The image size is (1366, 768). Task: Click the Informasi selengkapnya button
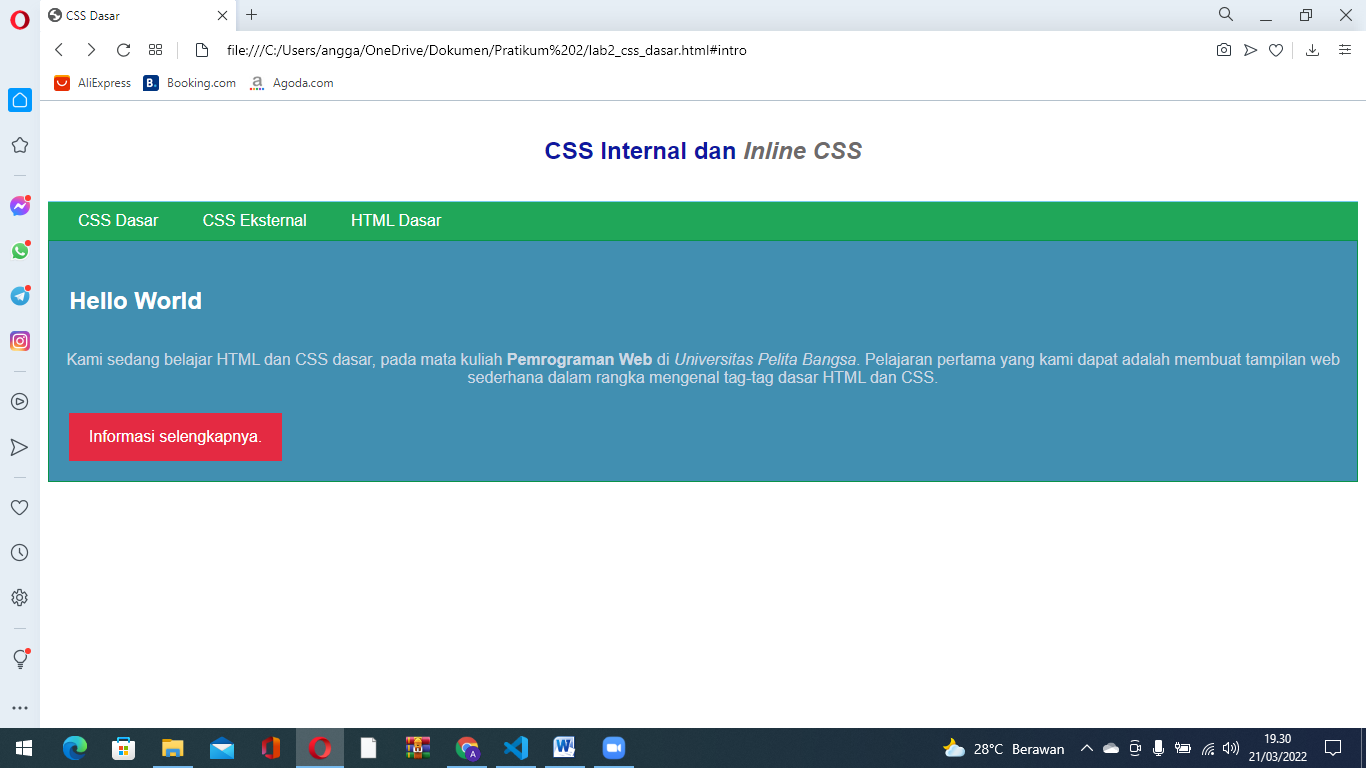(x=175, y=437)
